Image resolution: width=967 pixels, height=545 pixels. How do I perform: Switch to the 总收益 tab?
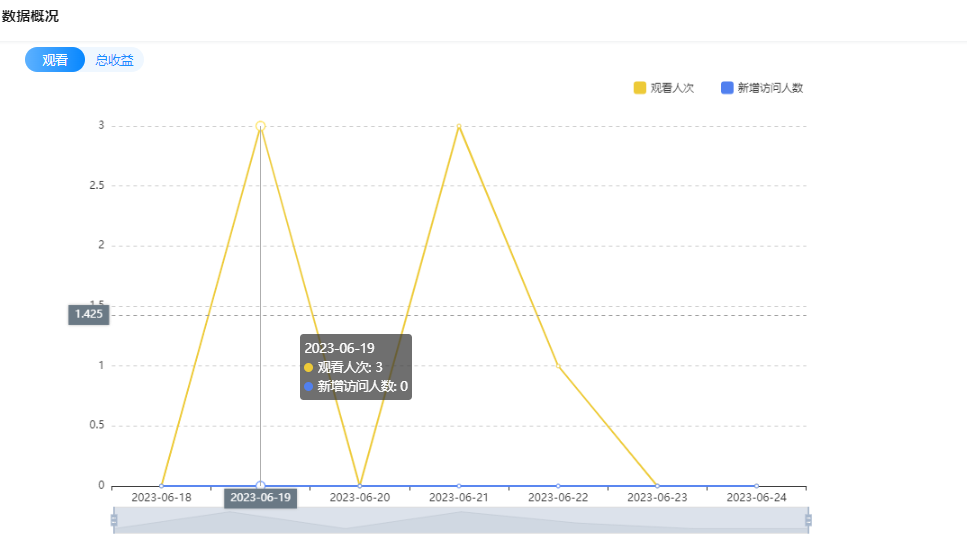click(115, 60)
